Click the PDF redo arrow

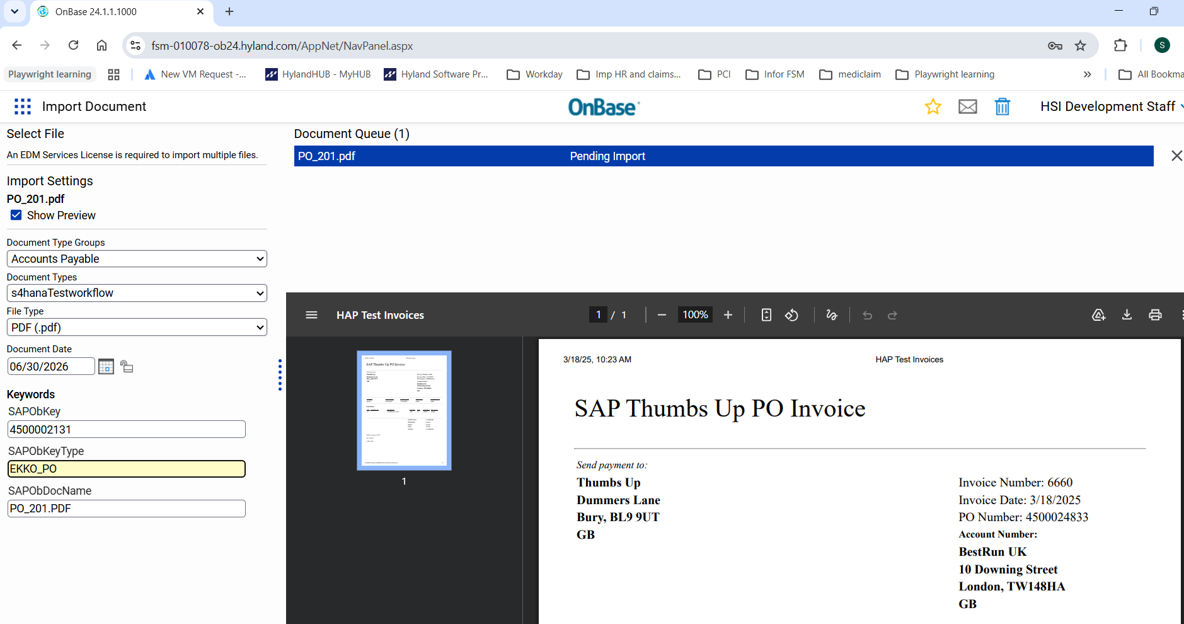pyautogui.click(x=893, y=315)
